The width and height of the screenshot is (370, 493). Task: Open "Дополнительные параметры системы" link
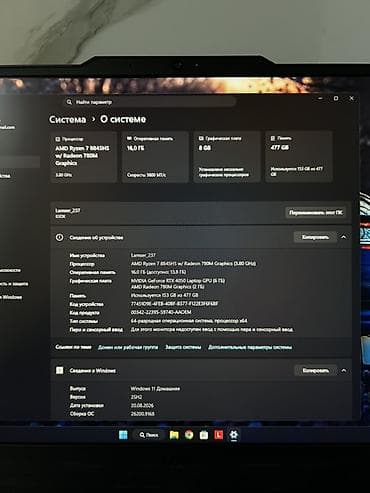tap(250, 347)
